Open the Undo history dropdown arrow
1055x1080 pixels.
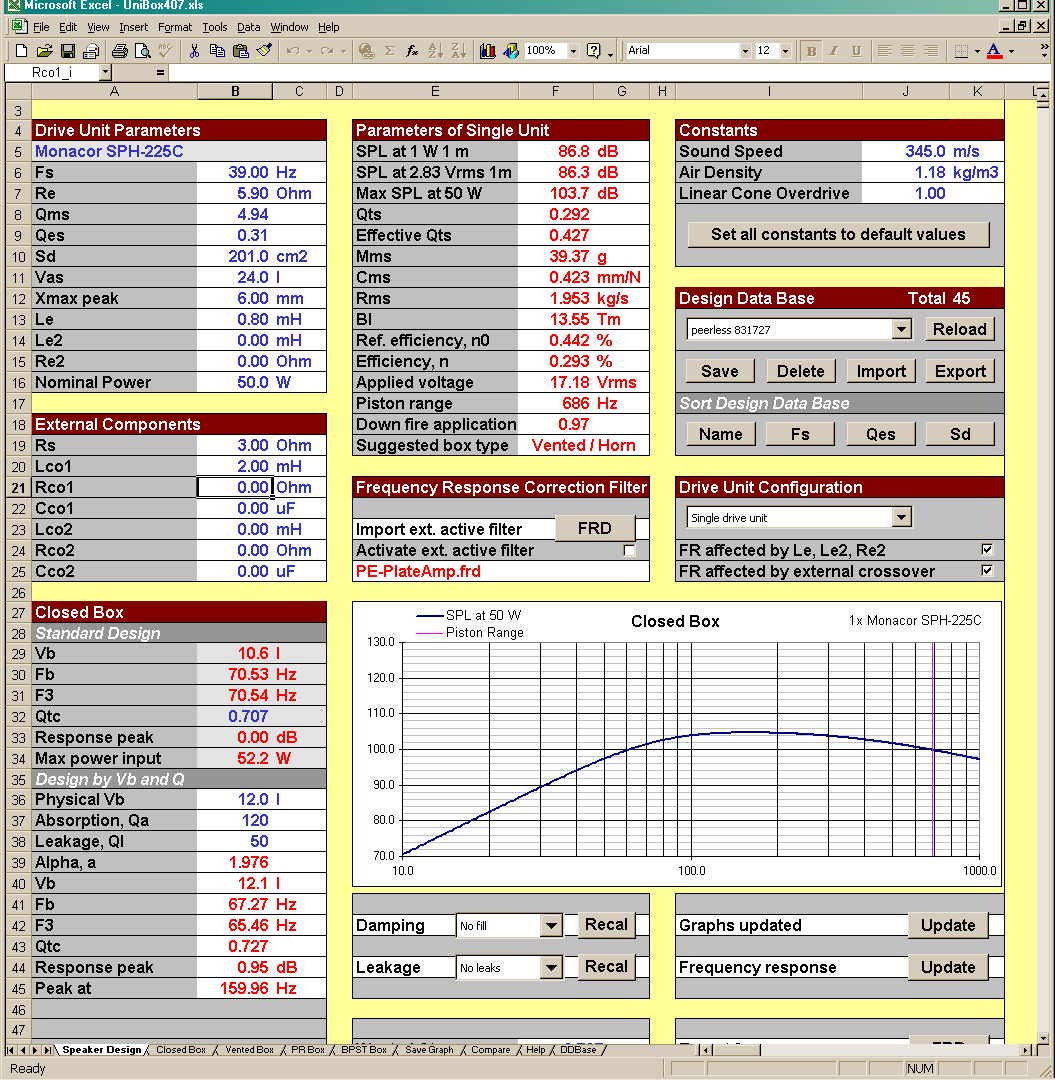click(x=309, y=51)
